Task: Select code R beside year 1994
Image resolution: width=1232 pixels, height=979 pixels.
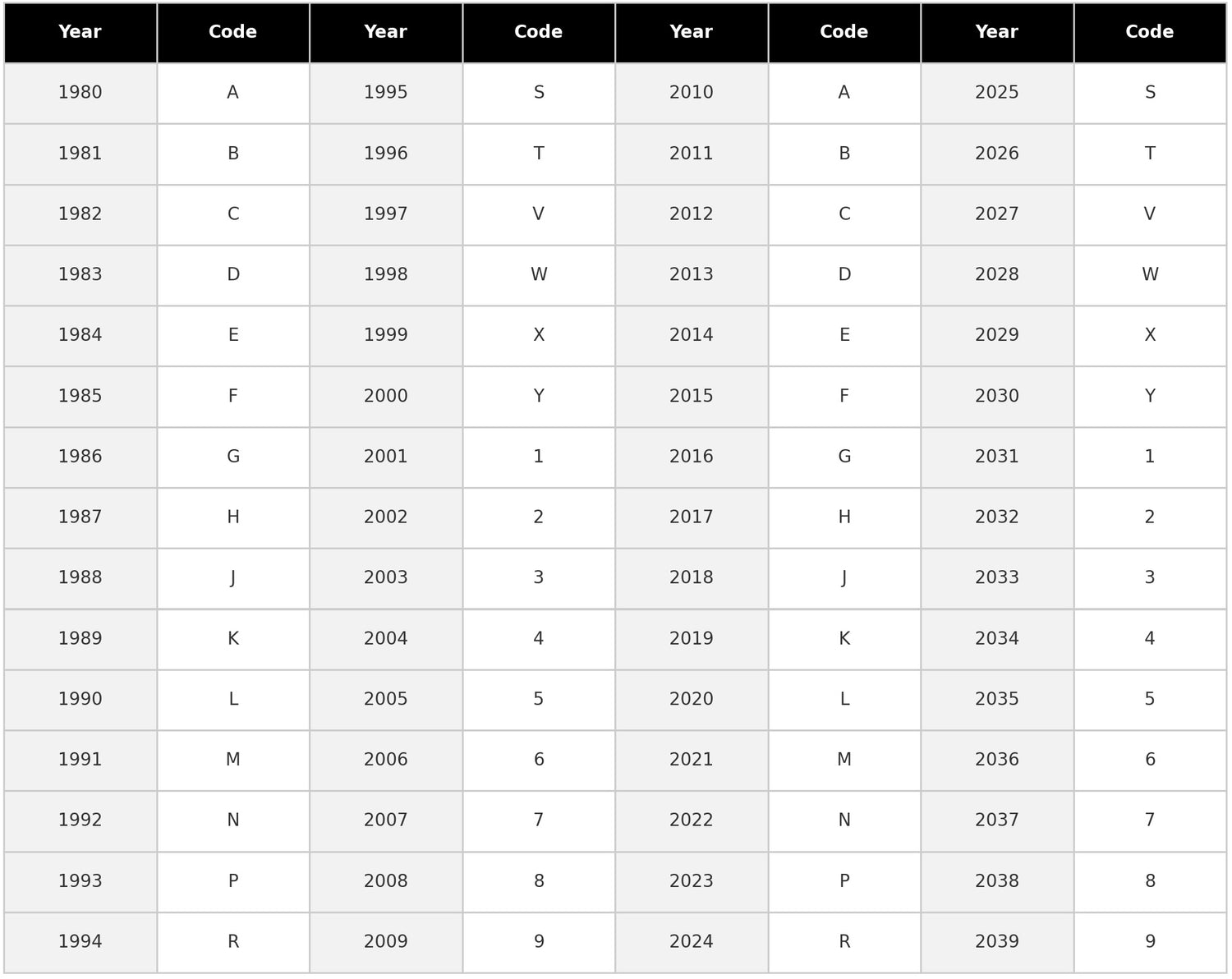Action: tap(232, 942)
